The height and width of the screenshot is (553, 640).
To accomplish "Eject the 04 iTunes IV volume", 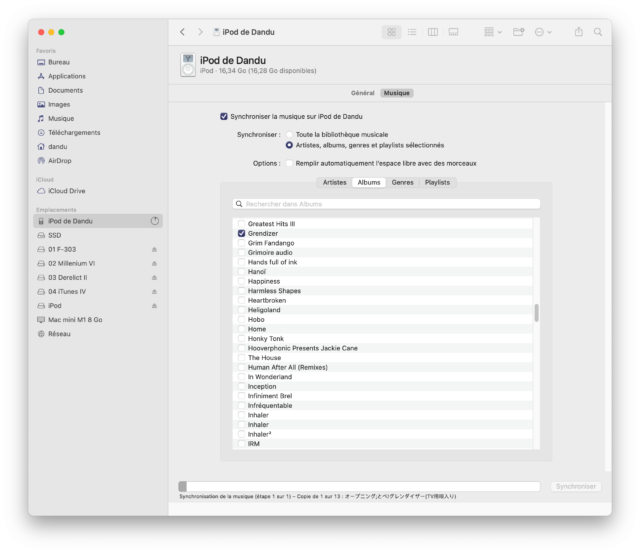I will pos(154,292).
